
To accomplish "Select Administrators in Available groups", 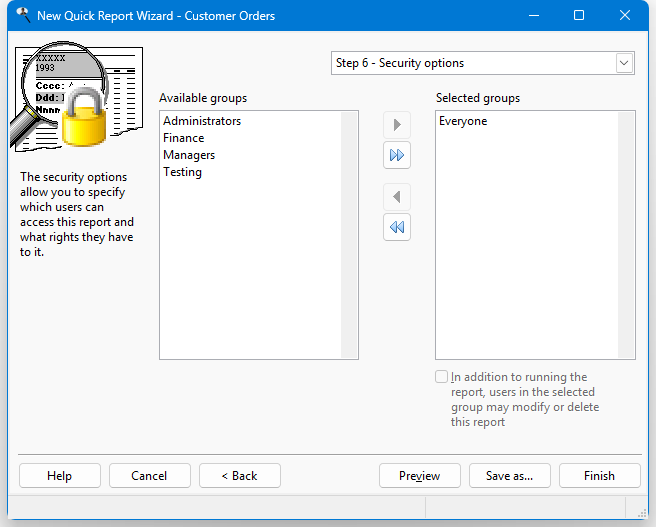I will coord(202,121).
